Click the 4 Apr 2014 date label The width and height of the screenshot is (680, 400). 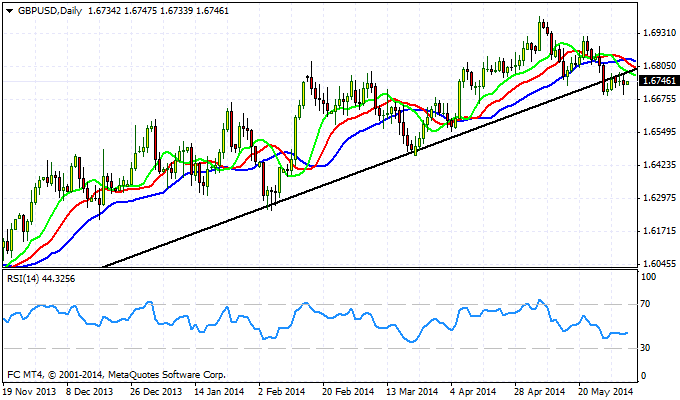point(473,391)
